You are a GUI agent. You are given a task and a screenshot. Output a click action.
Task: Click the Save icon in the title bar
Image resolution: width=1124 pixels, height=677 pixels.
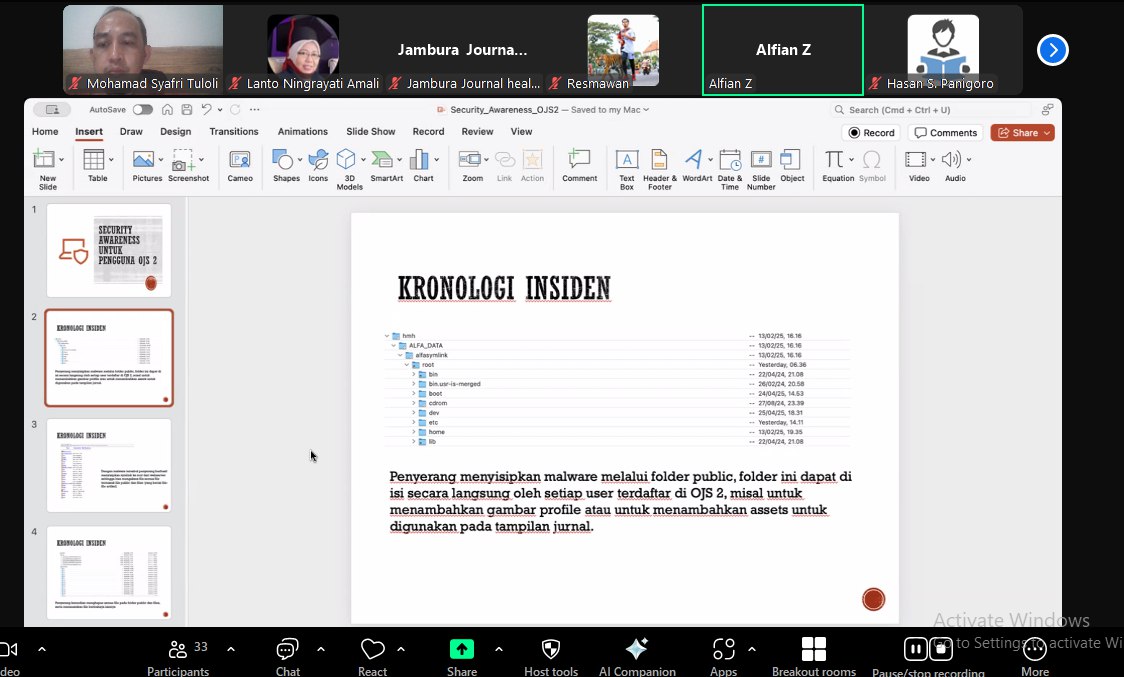[186, 110]
